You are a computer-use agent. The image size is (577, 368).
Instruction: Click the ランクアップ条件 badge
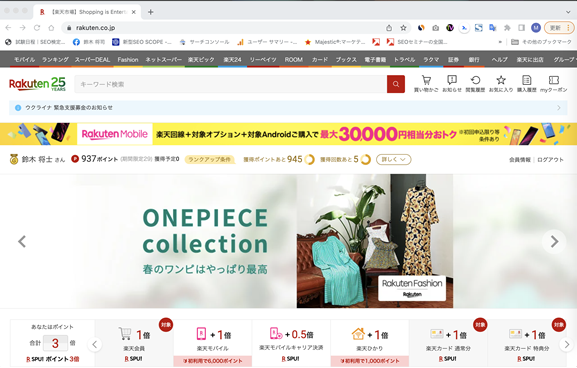209,159
